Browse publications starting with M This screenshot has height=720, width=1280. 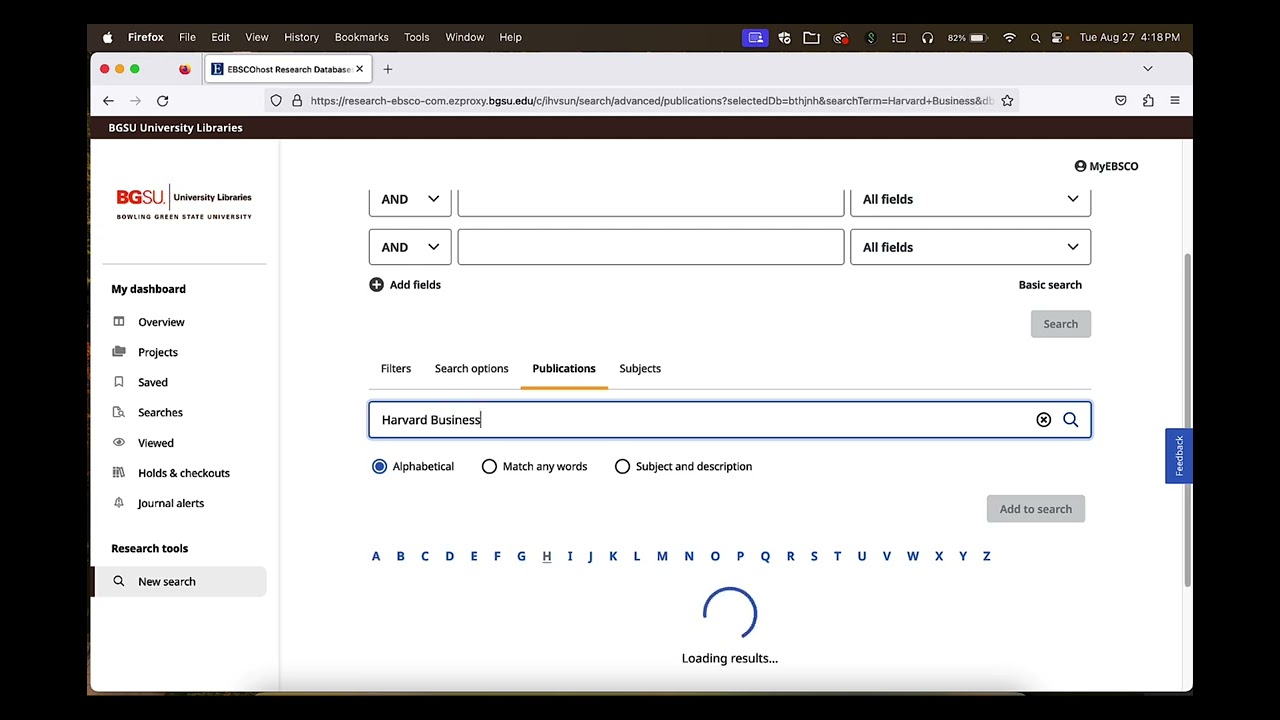(662, 556)
